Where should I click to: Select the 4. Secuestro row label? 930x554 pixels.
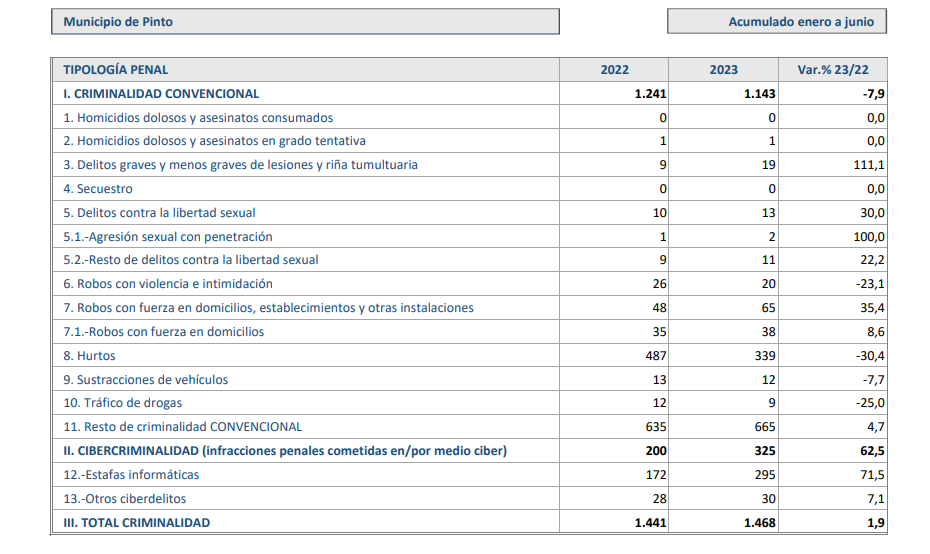98,189
